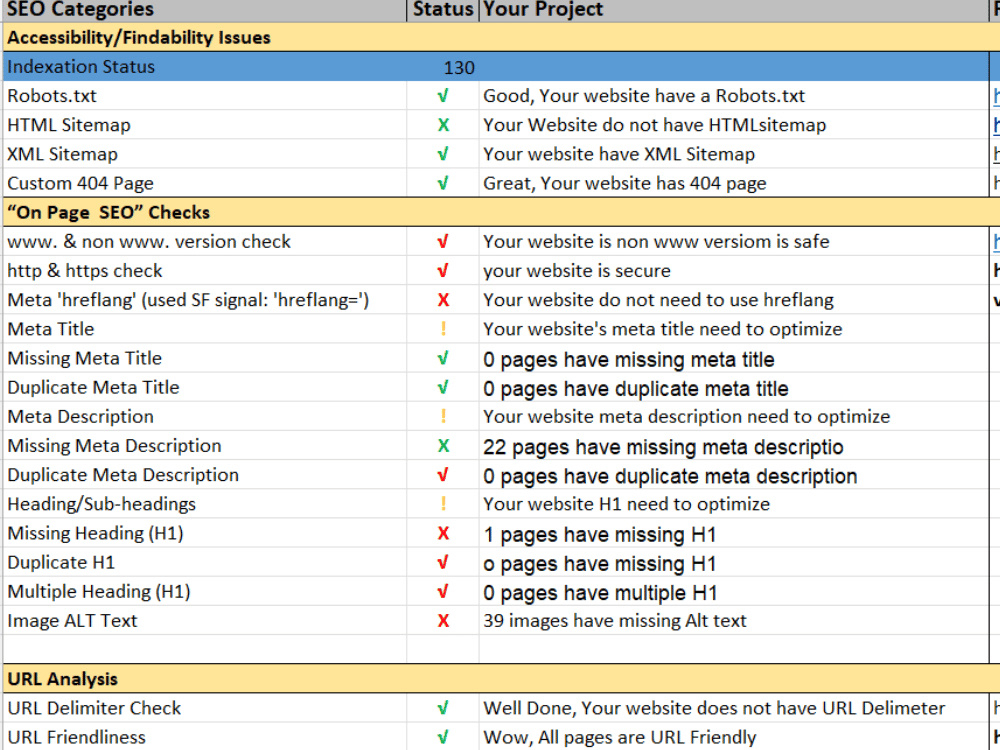
Task: Select 'Good, Your website have a Robots.txt' cell
Action: [733, 96]
